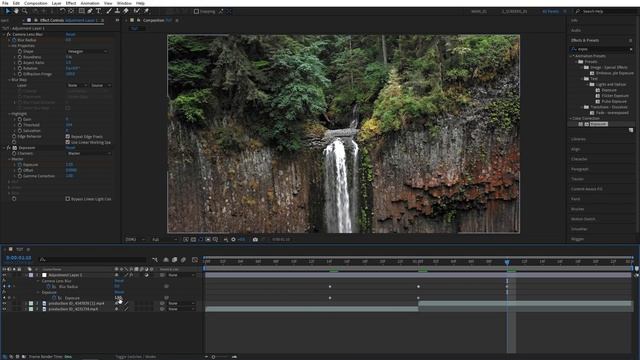The height and width of the screenshot is (360, 640).
Task: Toggle Camera Lens Blur fx switch
Action: pyautogui.click(x=8, y=34)
